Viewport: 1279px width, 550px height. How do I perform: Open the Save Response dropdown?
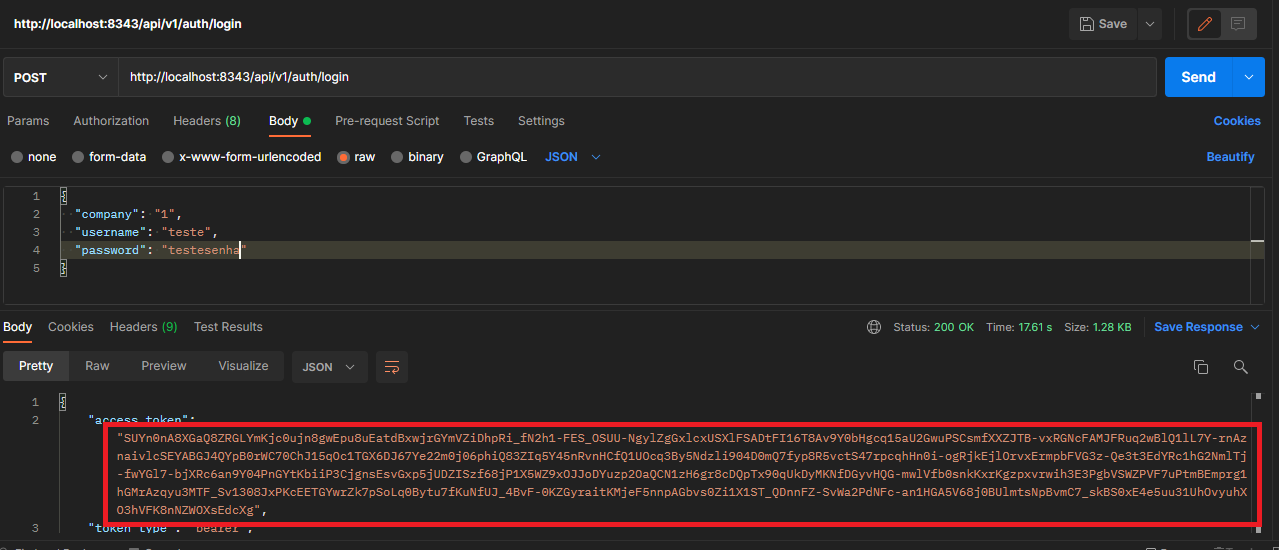(1207, 327)
